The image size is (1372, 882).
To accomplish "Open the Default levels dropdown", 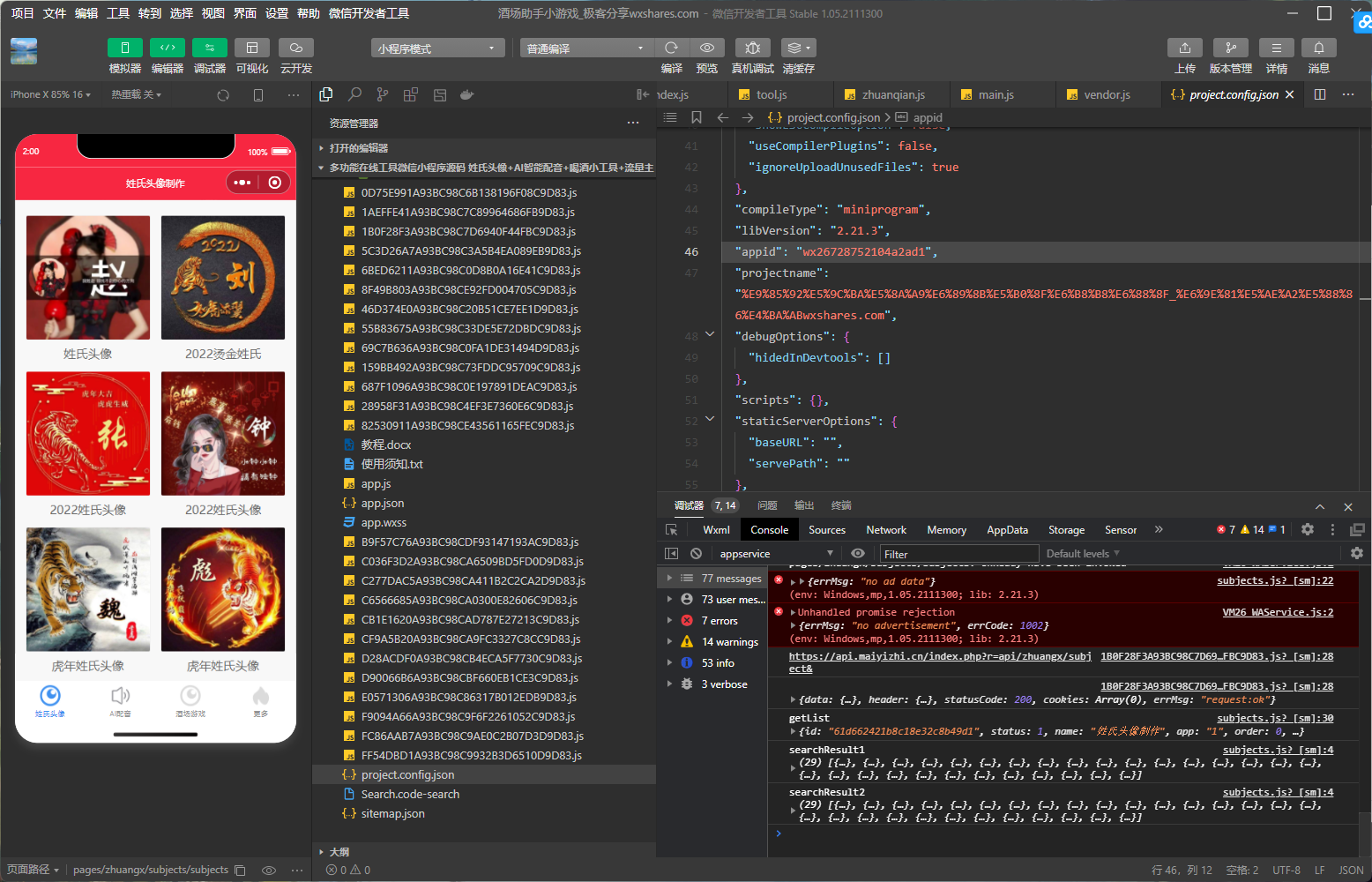I will (1082, 554).
